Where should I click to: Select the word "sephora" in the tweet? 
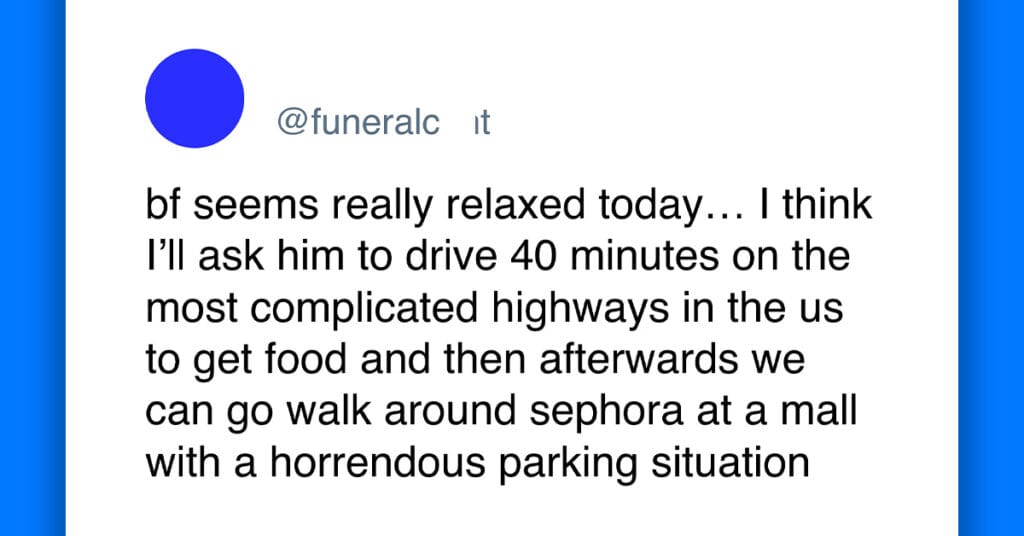point(606,413)
